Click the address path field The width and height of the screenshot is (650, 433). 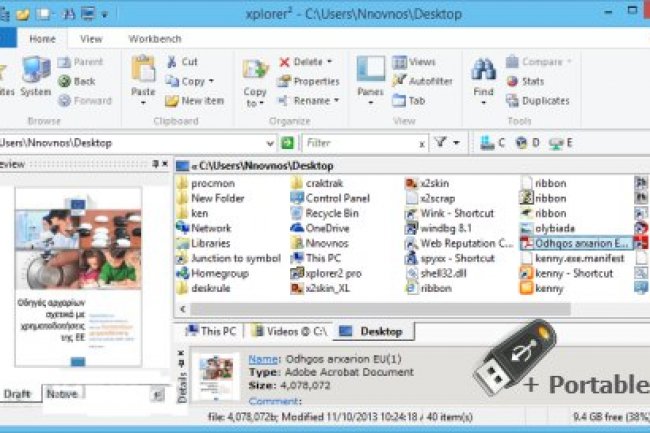pyautogui.click(x=132, y=143)
